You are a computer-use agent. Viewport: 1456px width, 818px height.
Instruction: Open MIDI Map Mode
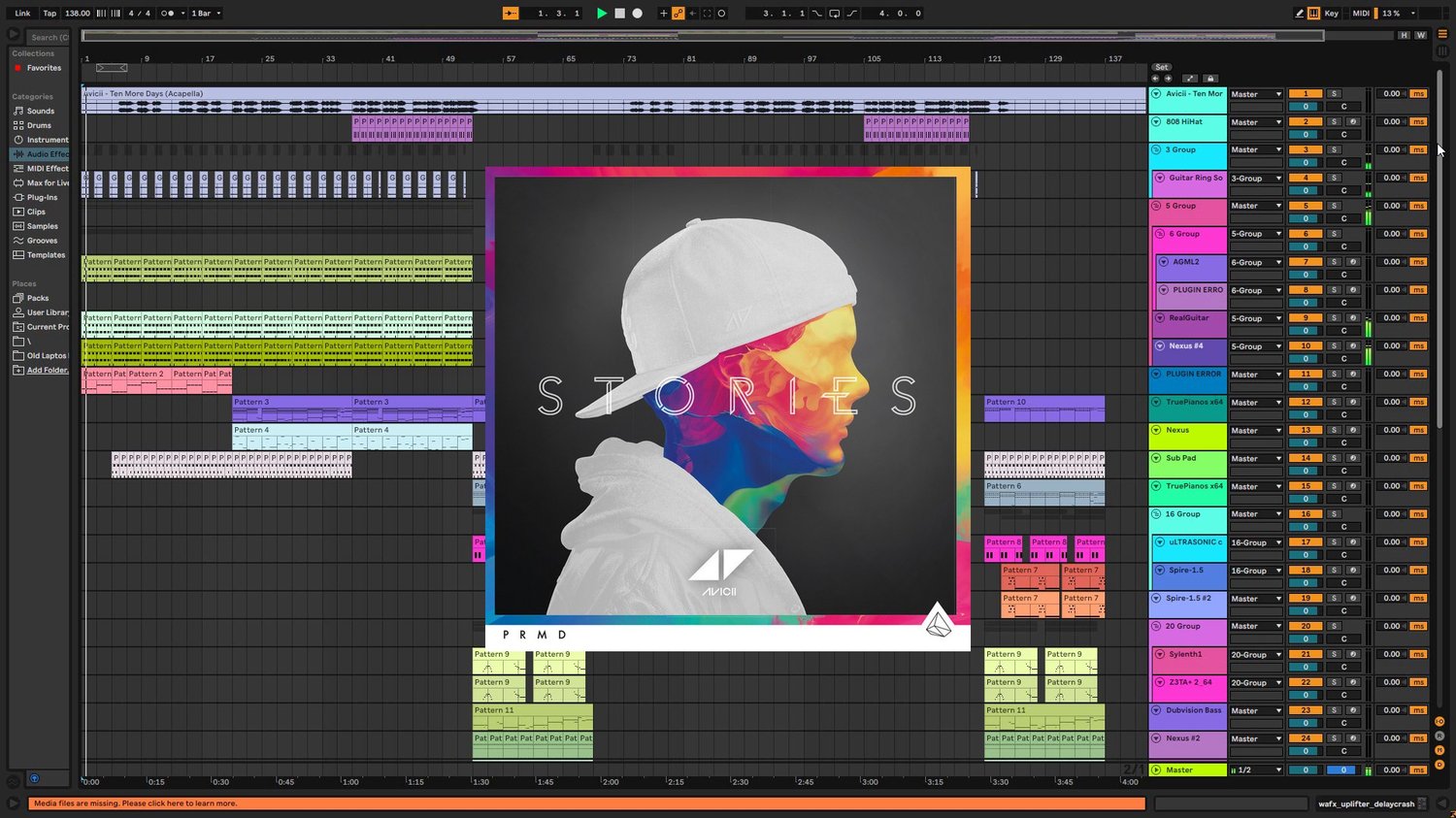click(1361, 14)
